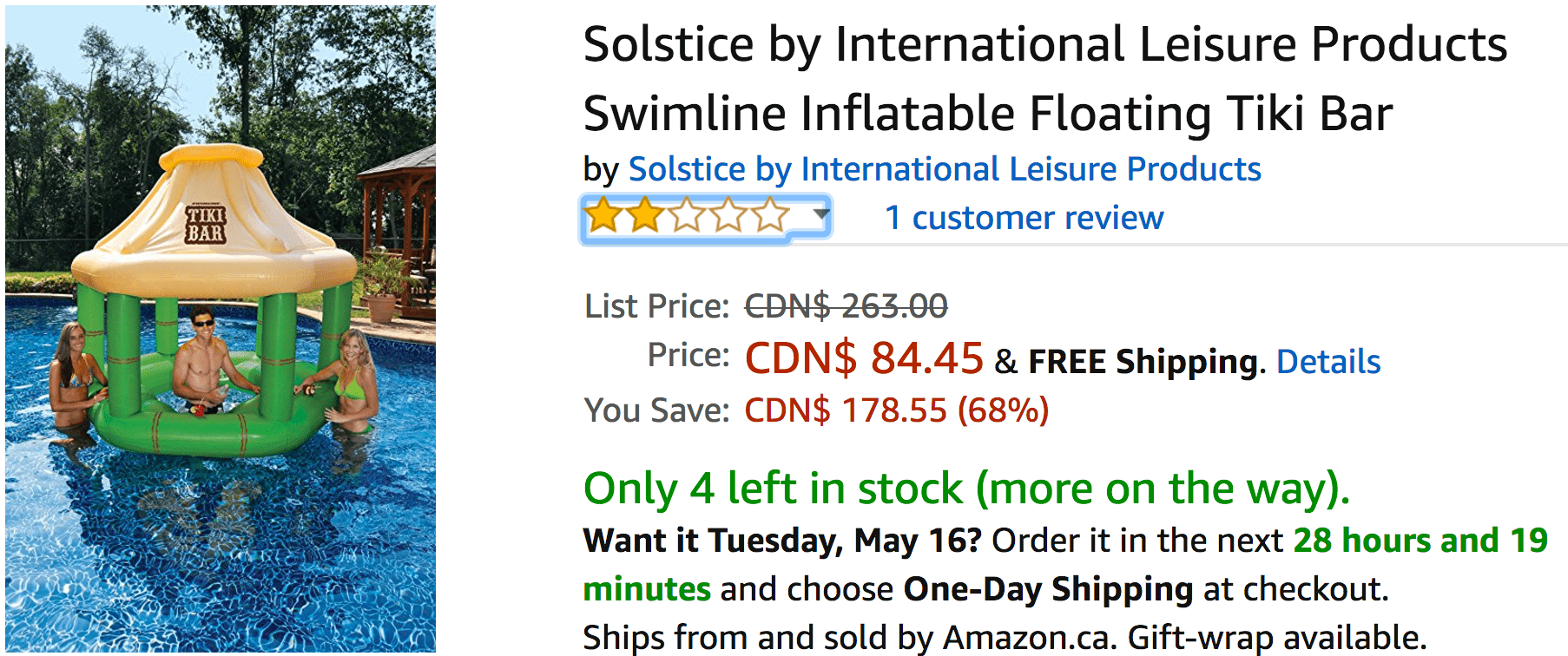Click the first filled gold star
Image resolution: width=1568 pixels, height=656 pixels.
603,216
